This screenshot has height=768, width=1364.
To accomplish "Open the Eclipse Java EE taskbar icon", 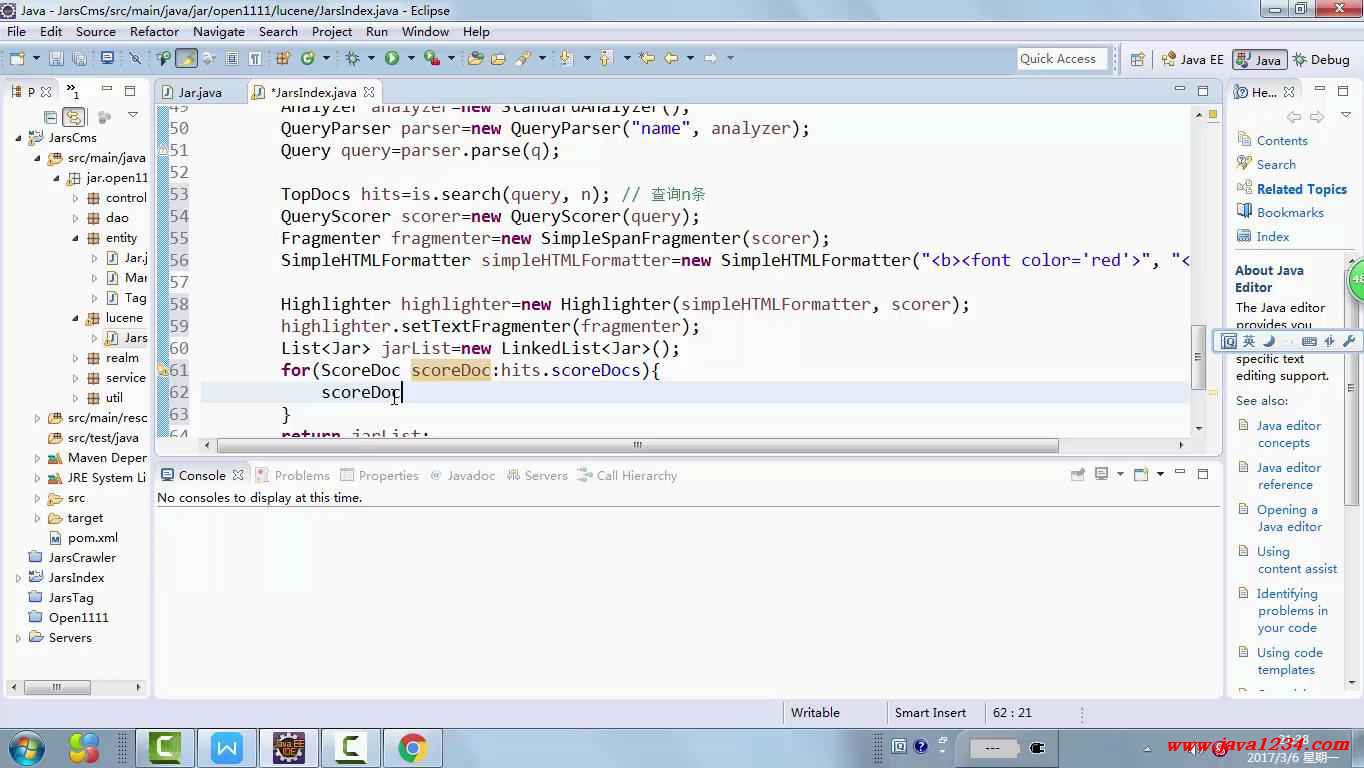I will point(289,747).
